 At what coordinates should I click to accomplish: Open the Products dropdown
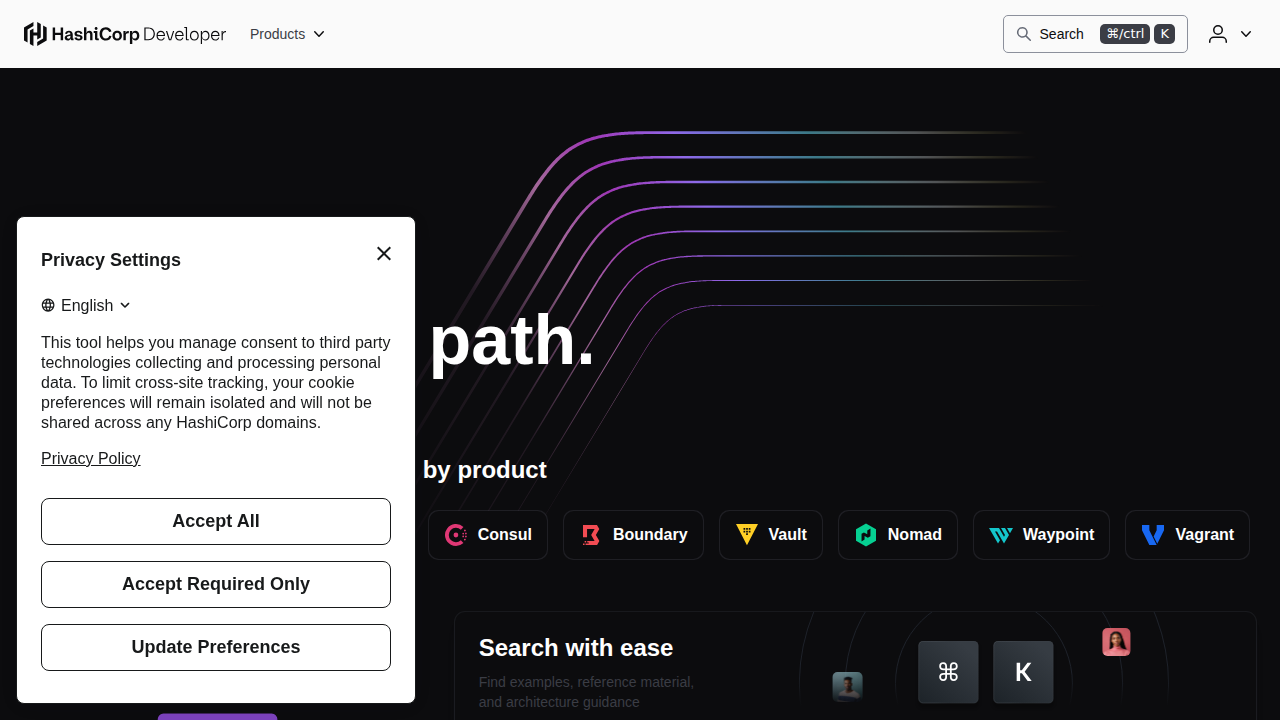[x=287, y=34]
